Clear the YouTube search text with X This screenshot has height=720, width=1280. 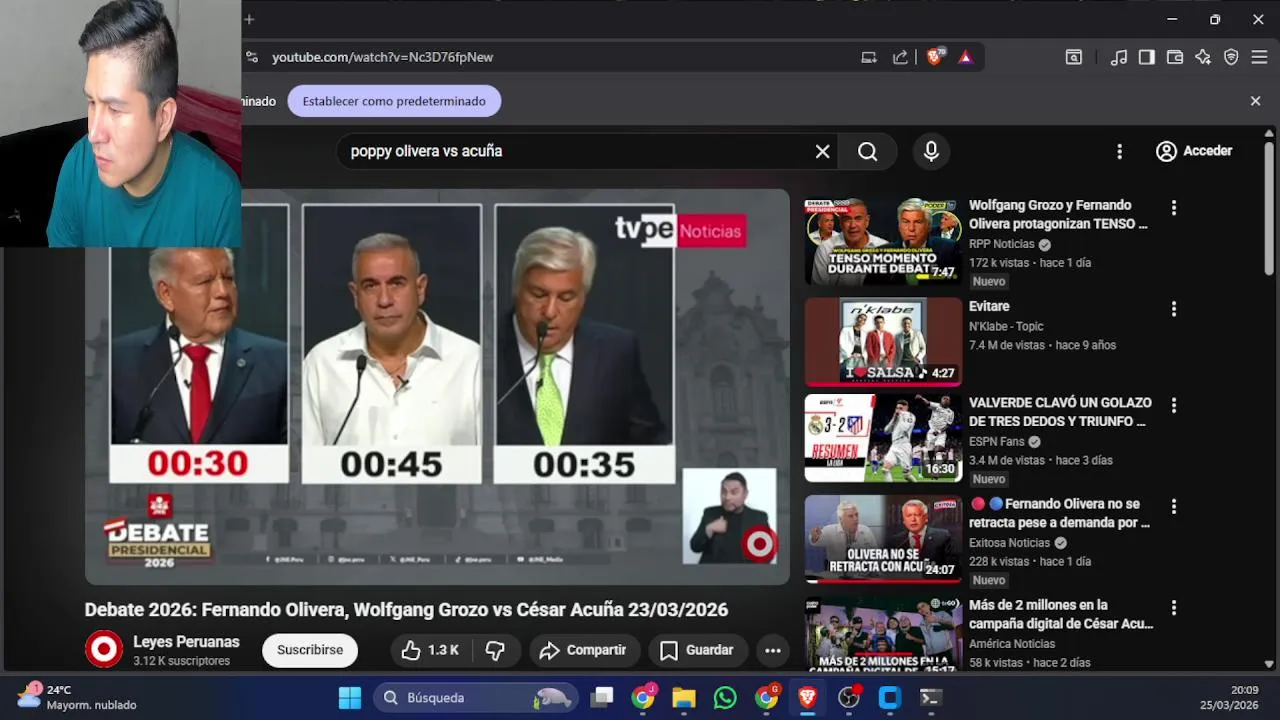[x=822, y=151]
